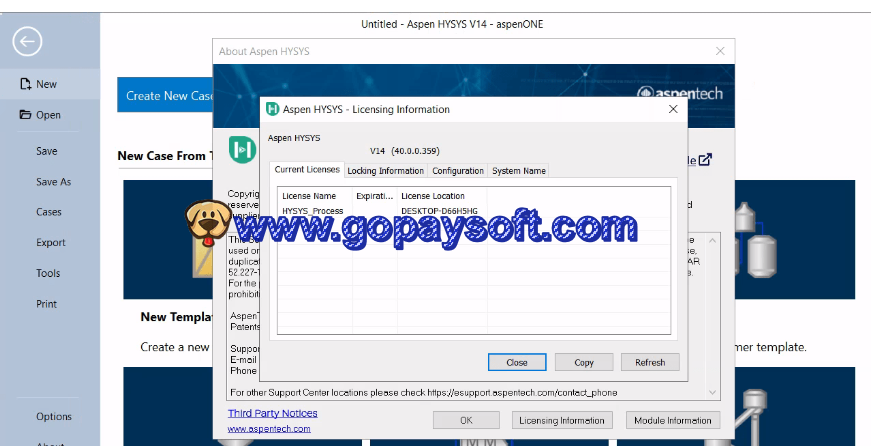Click the back arrow circle icon

[27, 41]
